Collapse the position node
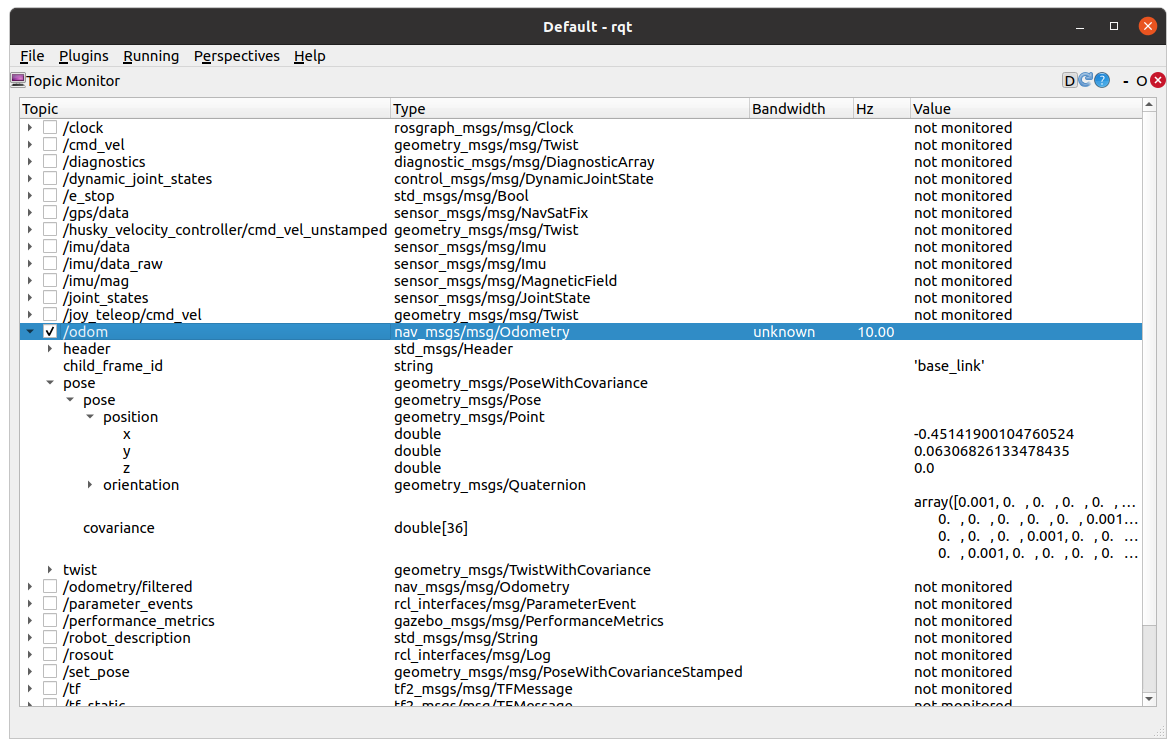Screen dimensions: 1176x748 pos(90,417)
